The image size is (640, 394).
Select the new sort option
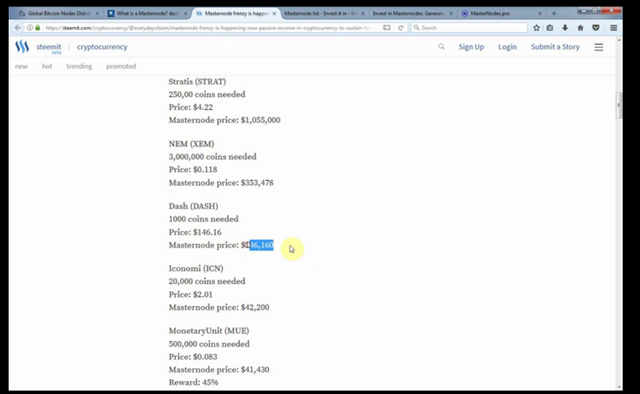point(21,66)
